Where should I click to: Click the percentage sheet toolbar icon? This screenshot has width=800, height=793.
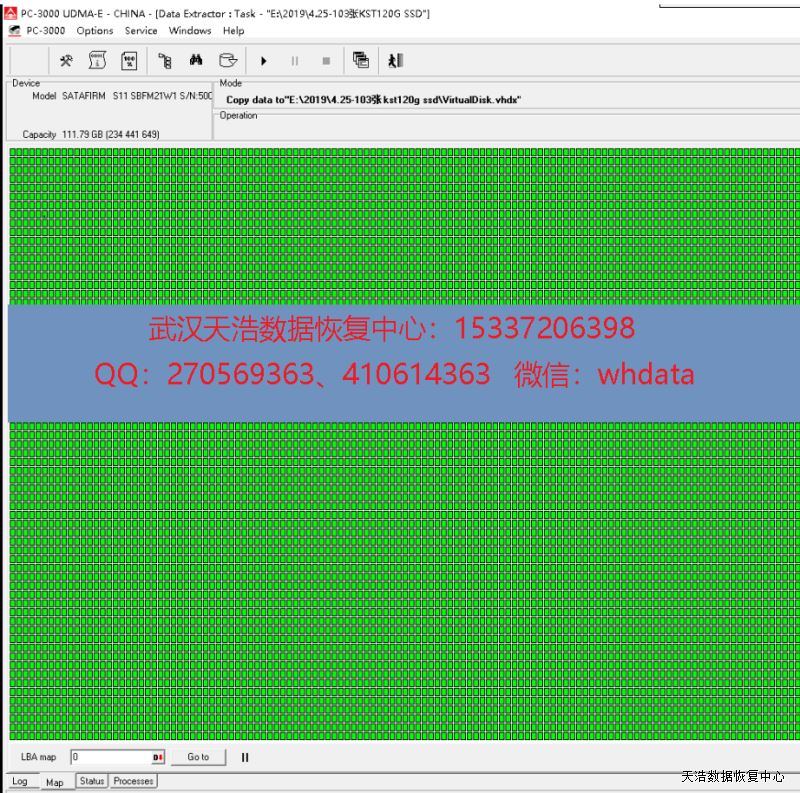(129, 61)
